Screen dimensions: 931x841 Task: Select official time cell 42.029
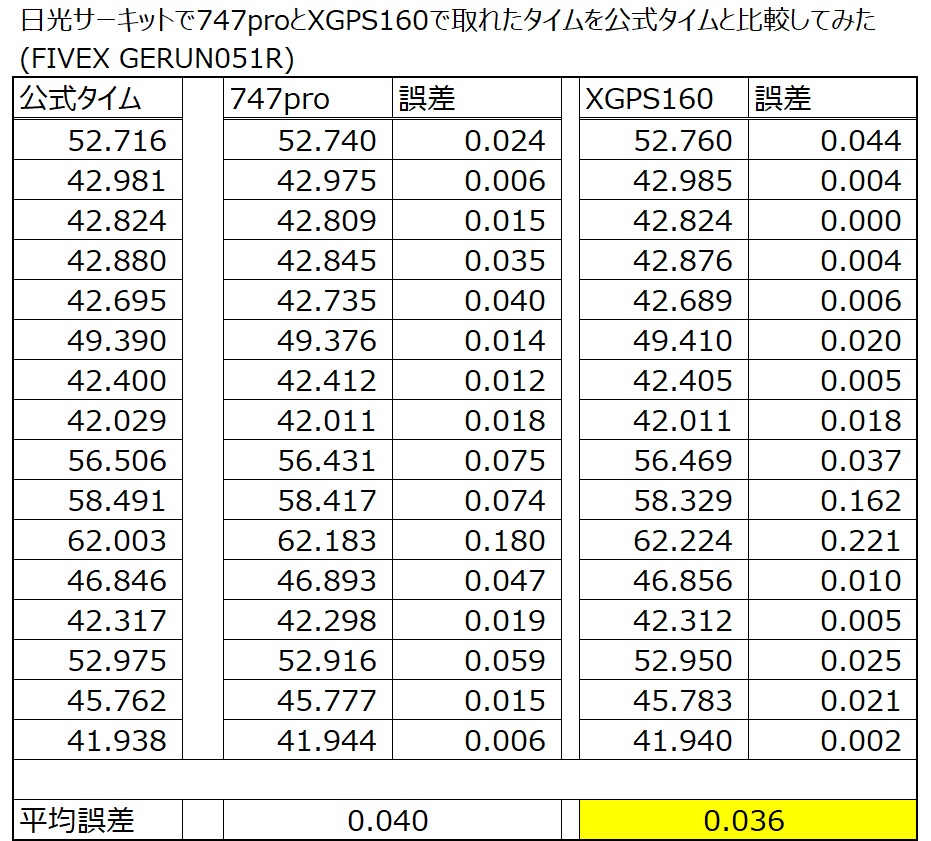click(x=97, y=420)
